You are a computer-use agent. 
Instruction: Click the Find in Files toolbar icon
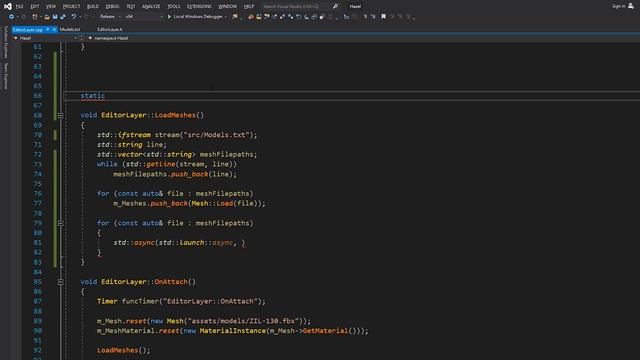[235, 17]
